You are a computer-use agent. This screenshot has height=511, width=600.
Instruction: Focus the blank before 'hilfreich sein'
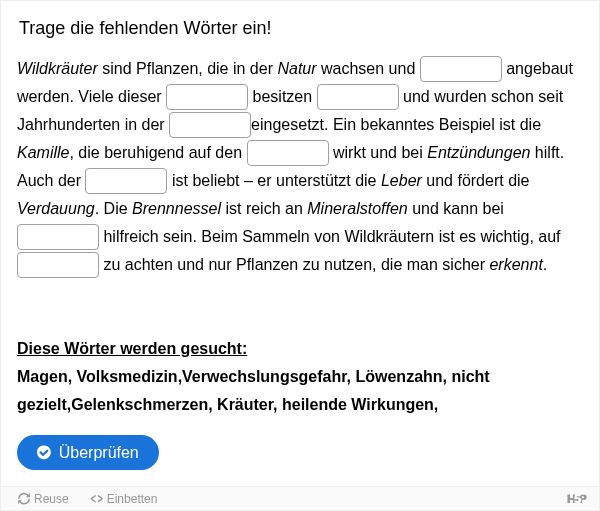point(58,237)
